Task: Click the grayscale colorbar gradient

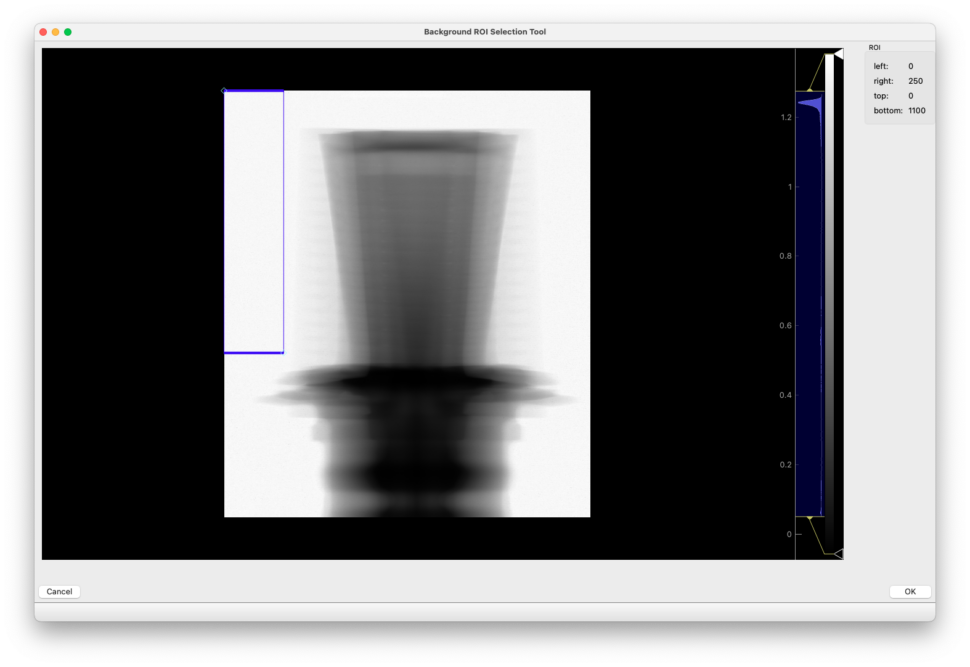Action: [829, 300]
